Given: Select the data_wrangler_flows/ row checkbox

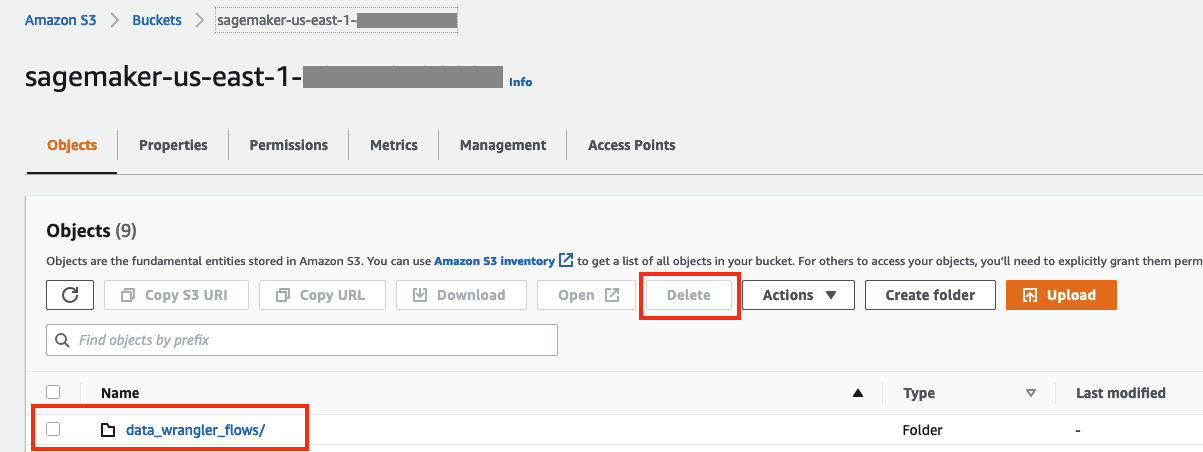Looking at the screenshot, I should [x=54, y=429].
